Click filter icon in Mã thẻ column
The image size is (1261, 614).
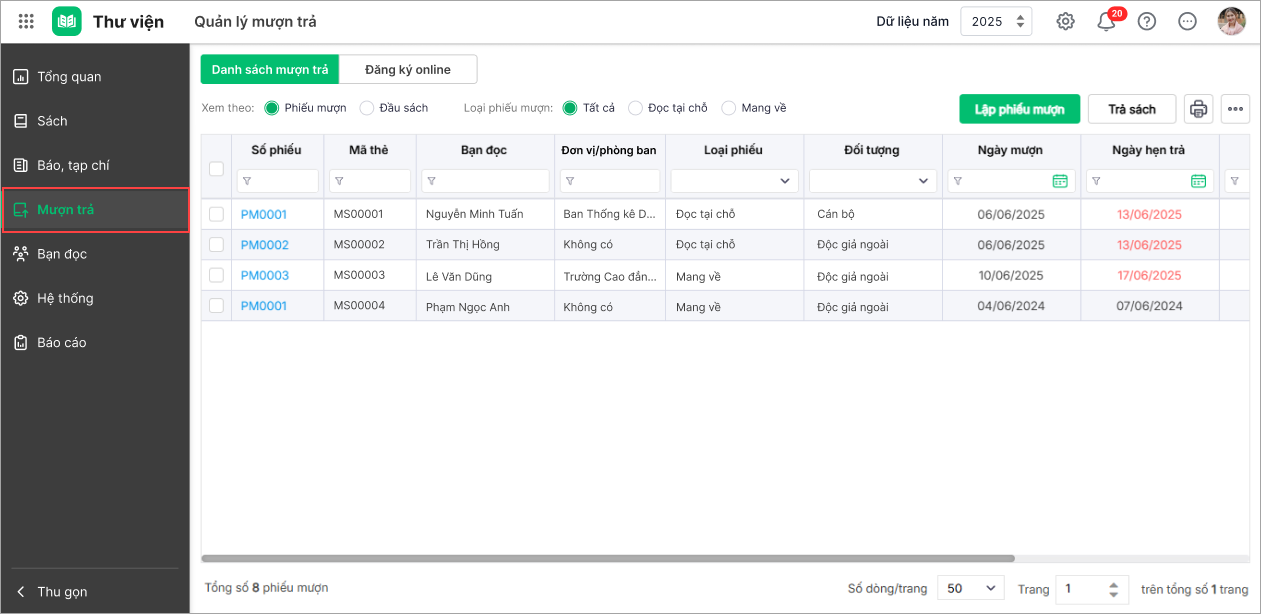[339, 181]
